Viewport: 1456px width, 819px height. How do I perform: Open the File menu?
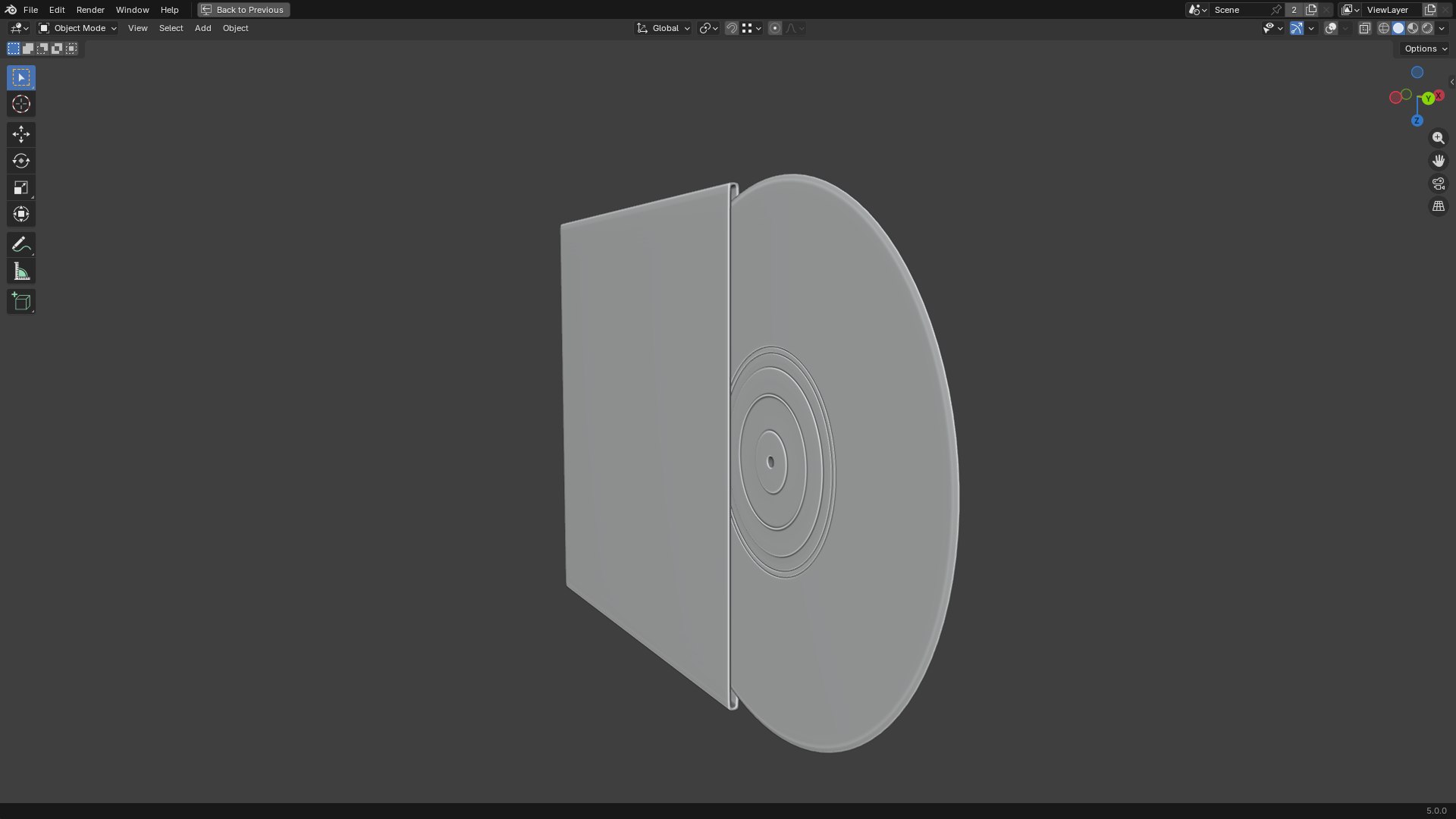30,10
